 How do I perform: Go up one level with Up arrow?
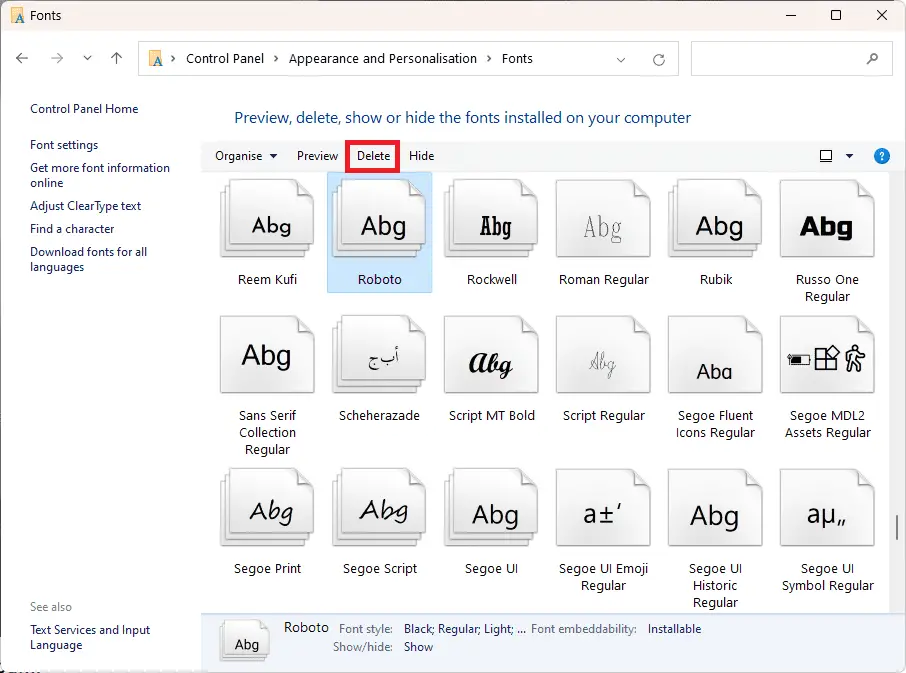(117, 58)
